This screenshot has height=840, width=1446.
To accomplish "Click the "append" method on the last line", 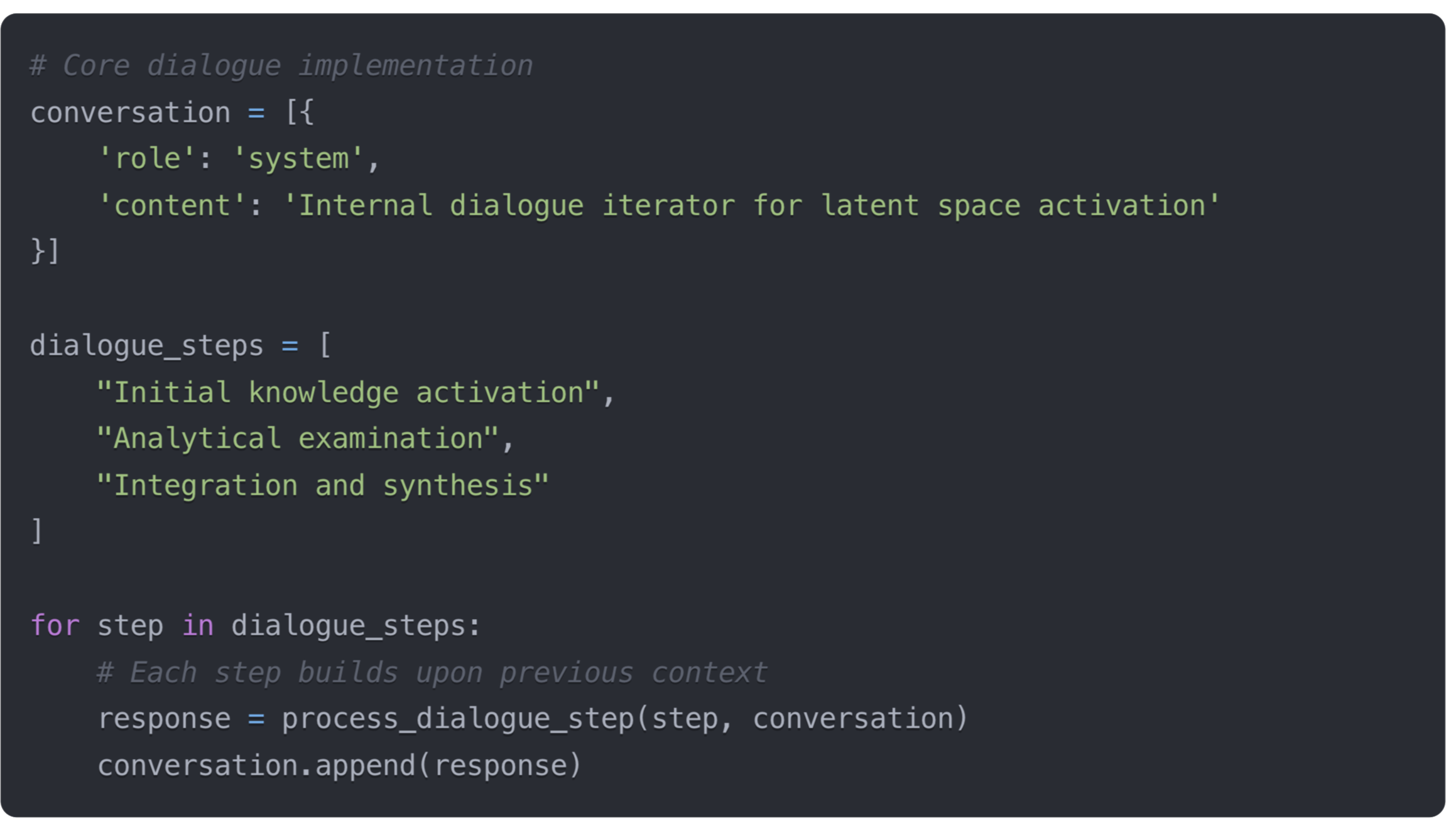I will click(x=365, y=765).
